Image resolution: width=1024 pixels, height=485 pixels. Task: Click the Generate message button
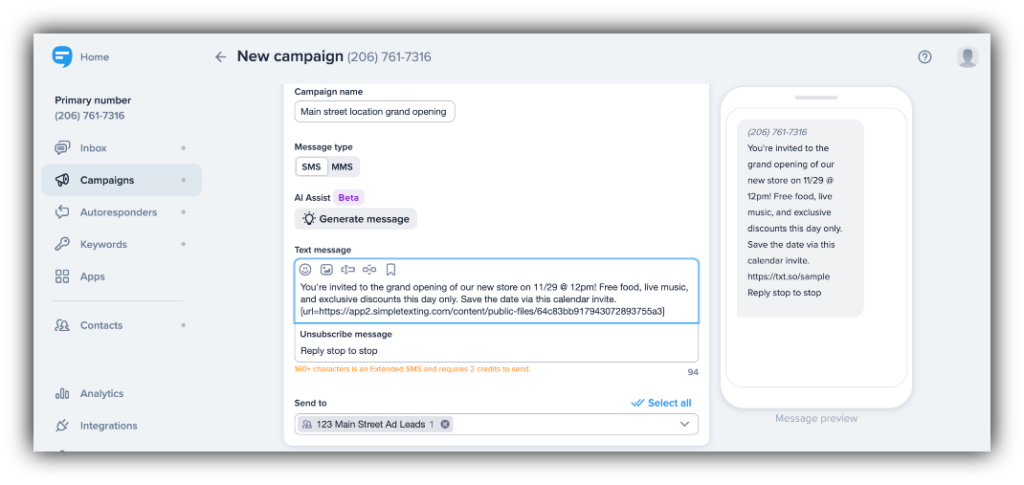pyautogui.click(x=355, y=219)
